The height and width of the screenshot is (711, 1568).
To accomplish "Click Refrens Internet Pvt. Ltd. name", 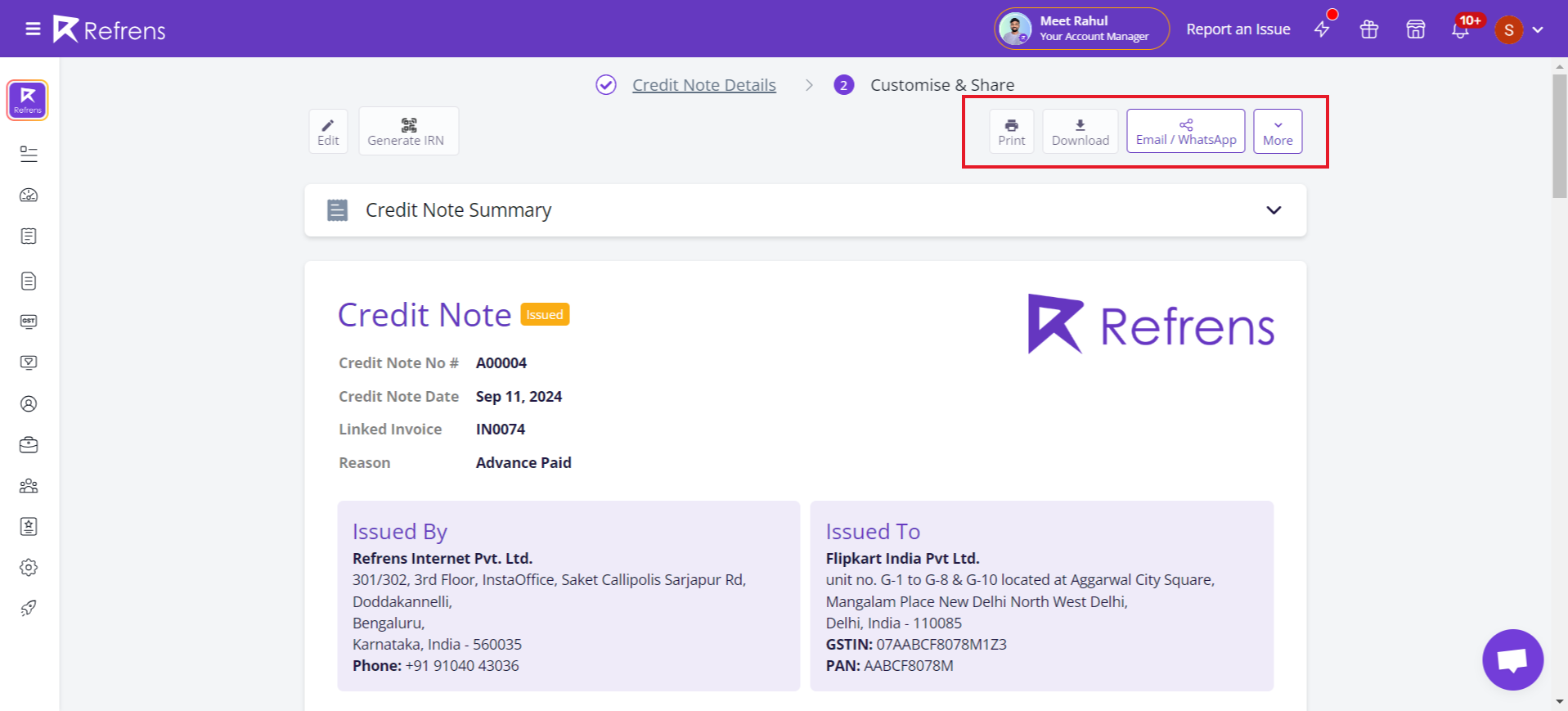I will (x=443, y=559).
